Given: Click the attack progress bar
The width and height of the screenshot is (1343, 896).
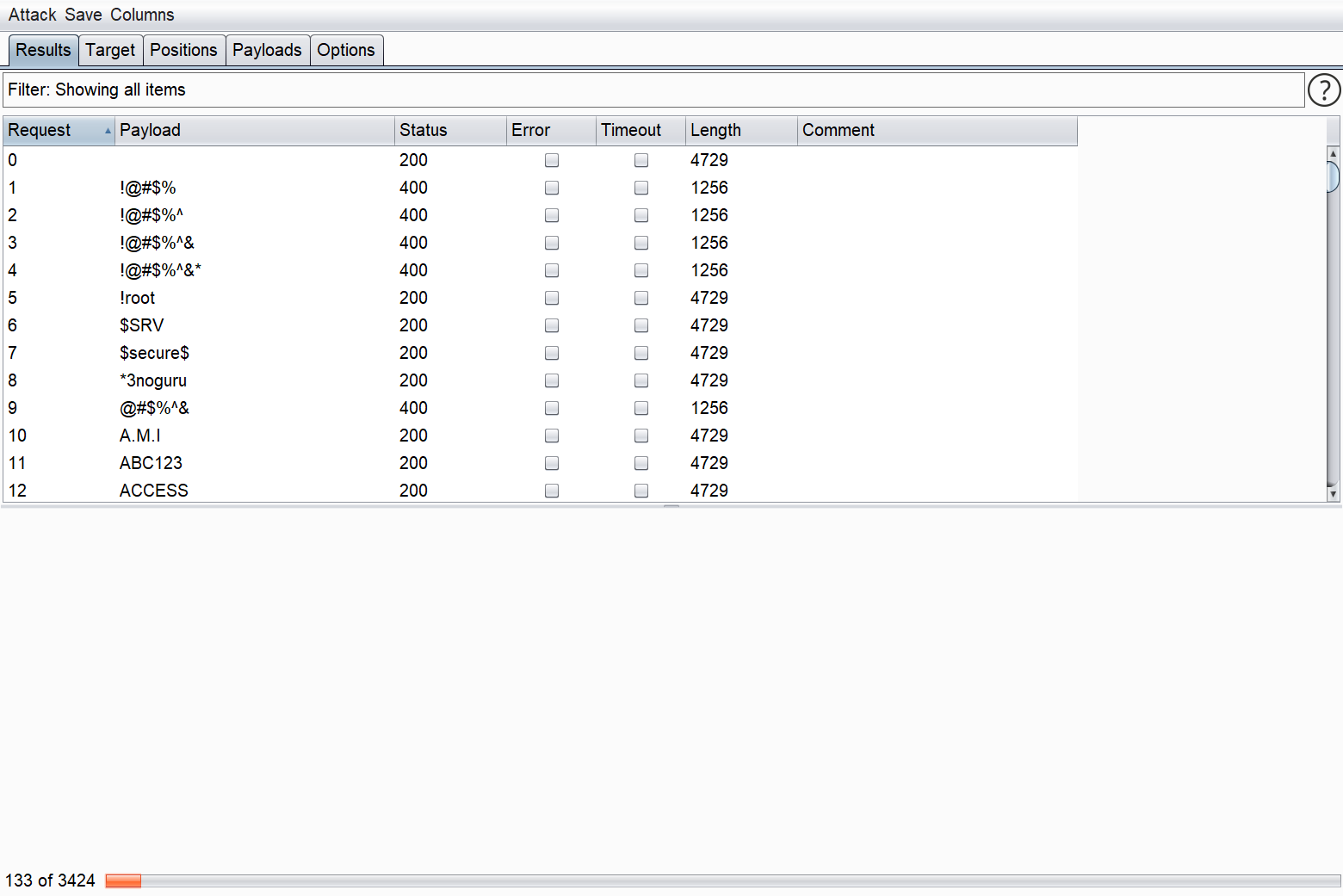Looking at the screenshot, I should 721,881.
